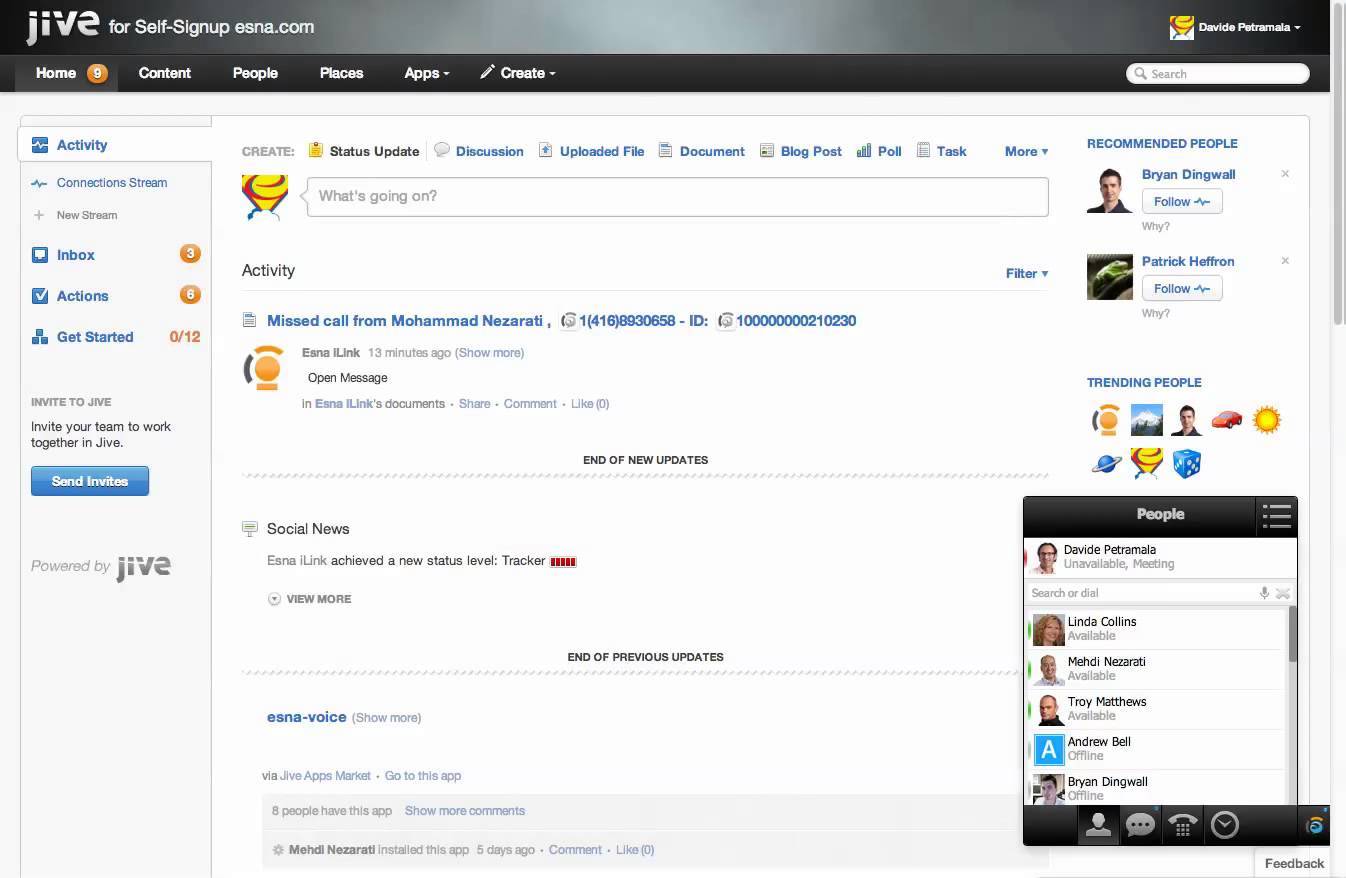Show more of esna-voice entry
The image size is (1346, 878).
click(x=386, y=718)
